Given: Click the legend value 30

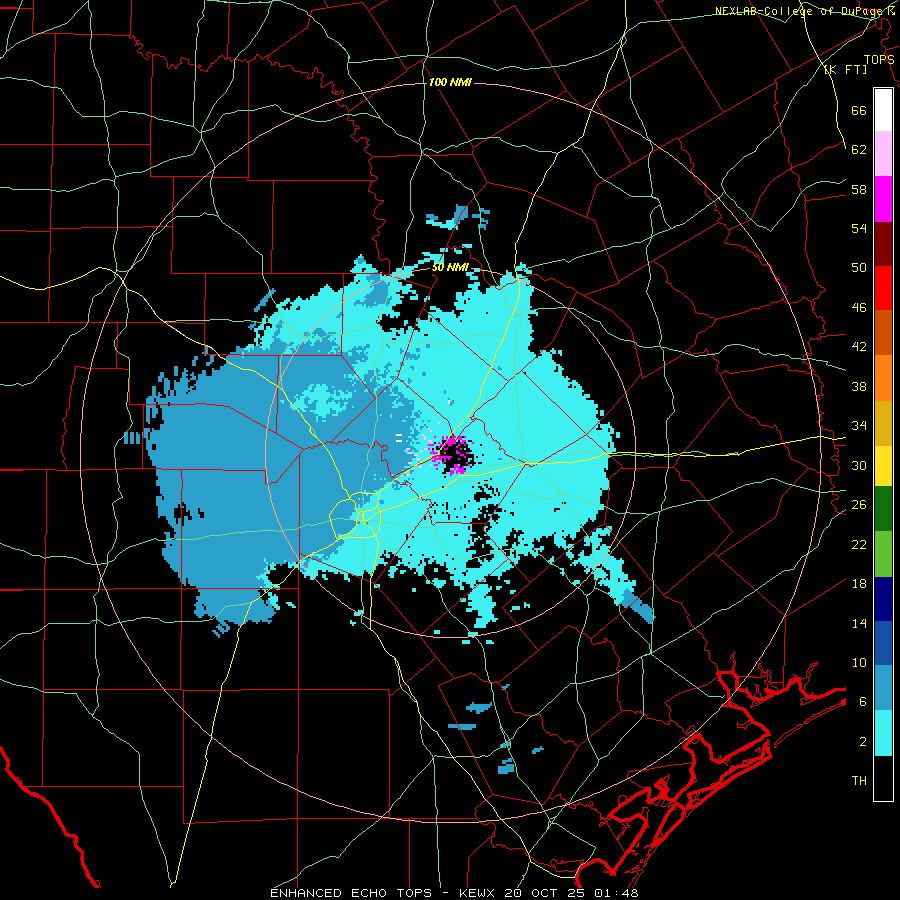Looking at the screenshot, I should [x=859, y=465].
